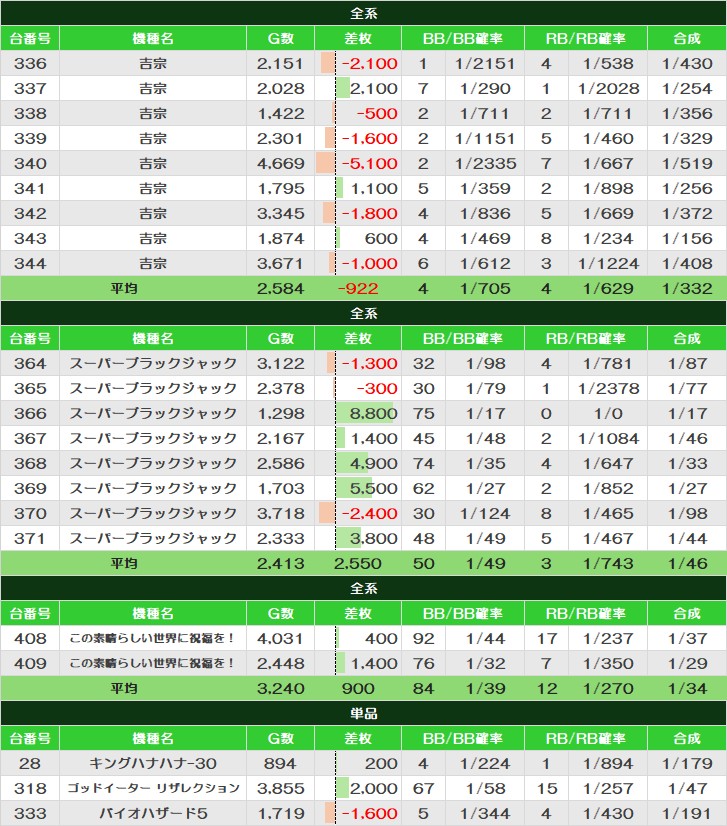This screenshot has height=826, width=727.
Task: Click machine number 28
Action: 30,763
